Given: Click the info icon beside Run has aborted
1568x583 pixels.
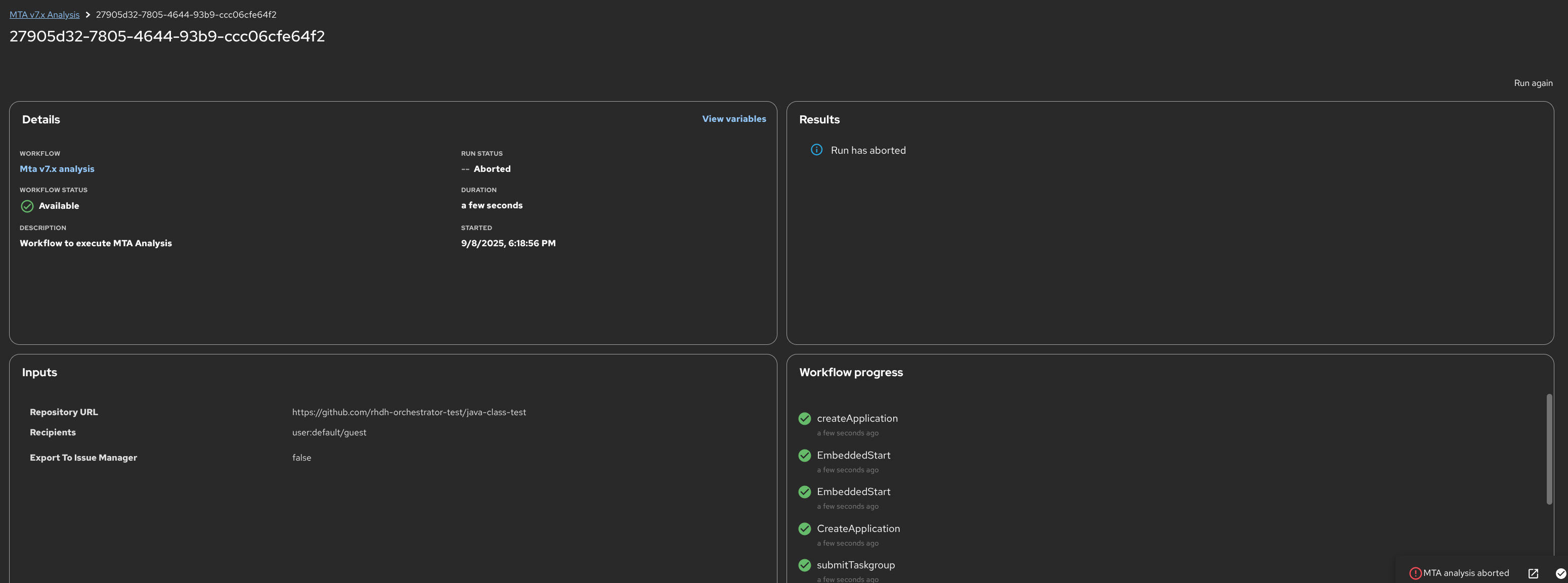Looking at the screenshot, I should click(816, 150).
